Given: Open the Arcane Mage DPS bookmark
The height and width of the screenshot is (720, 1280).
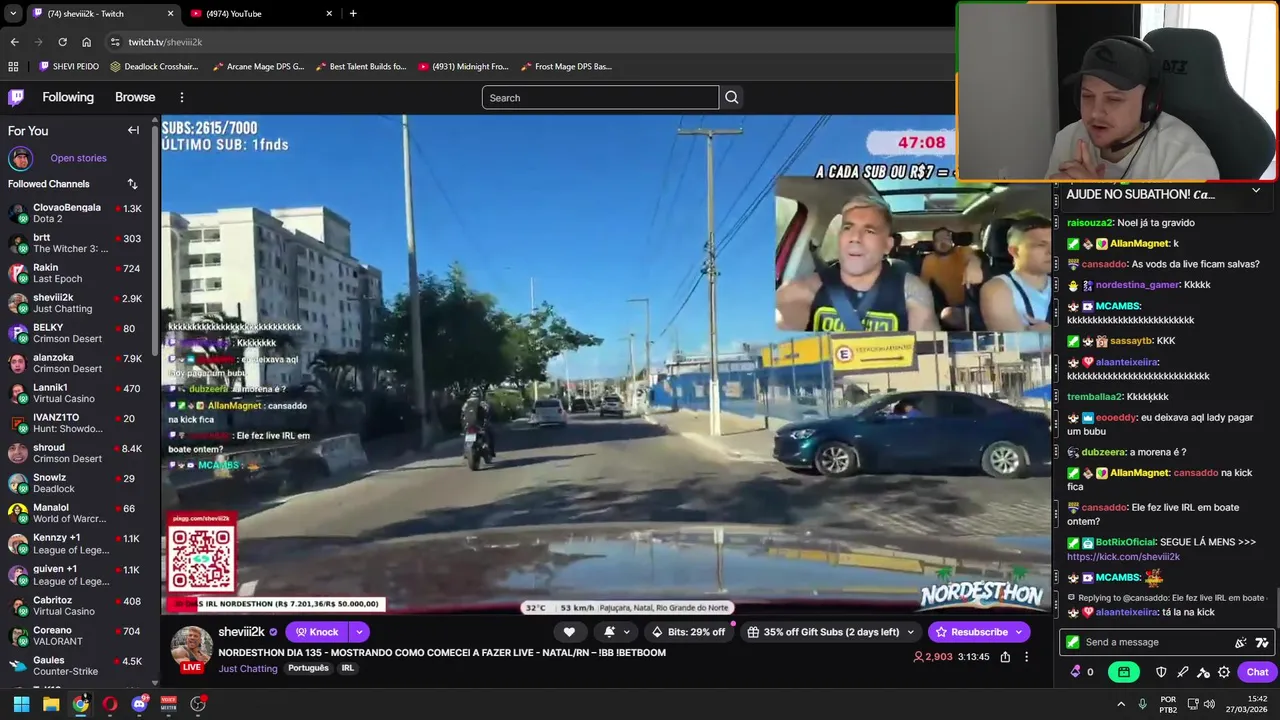Looking at the screenshot, I should [x=257, y=66].
